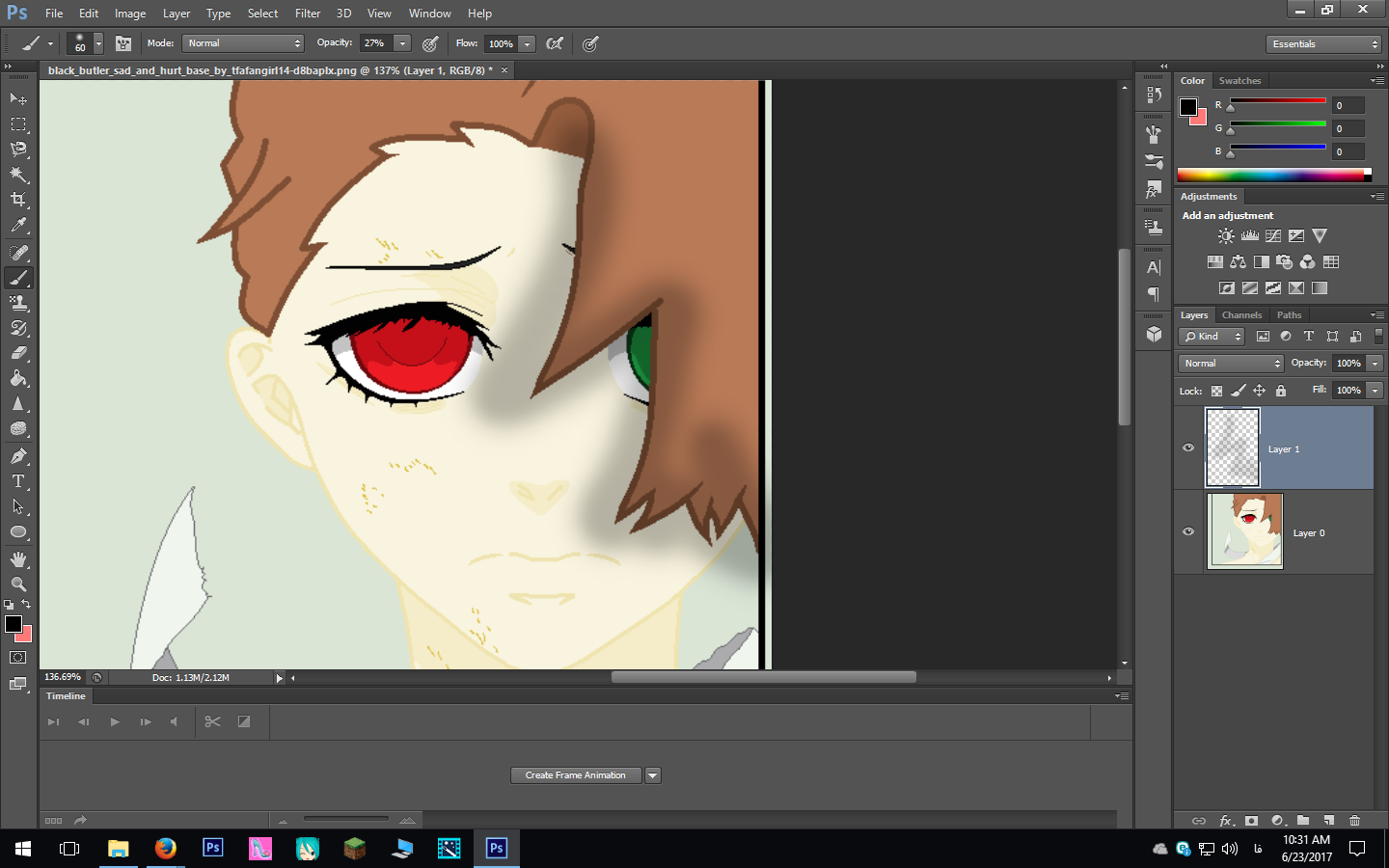Viewport: 1389px width, 868px height.
Task: Add a Levels adjustment
Action: coord(1250,235)
